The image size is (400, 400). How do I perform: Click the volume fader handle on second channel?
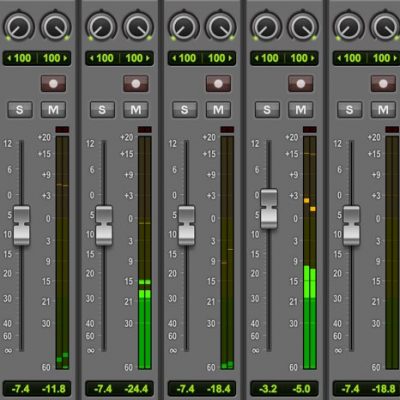click(x=104, y=226)
